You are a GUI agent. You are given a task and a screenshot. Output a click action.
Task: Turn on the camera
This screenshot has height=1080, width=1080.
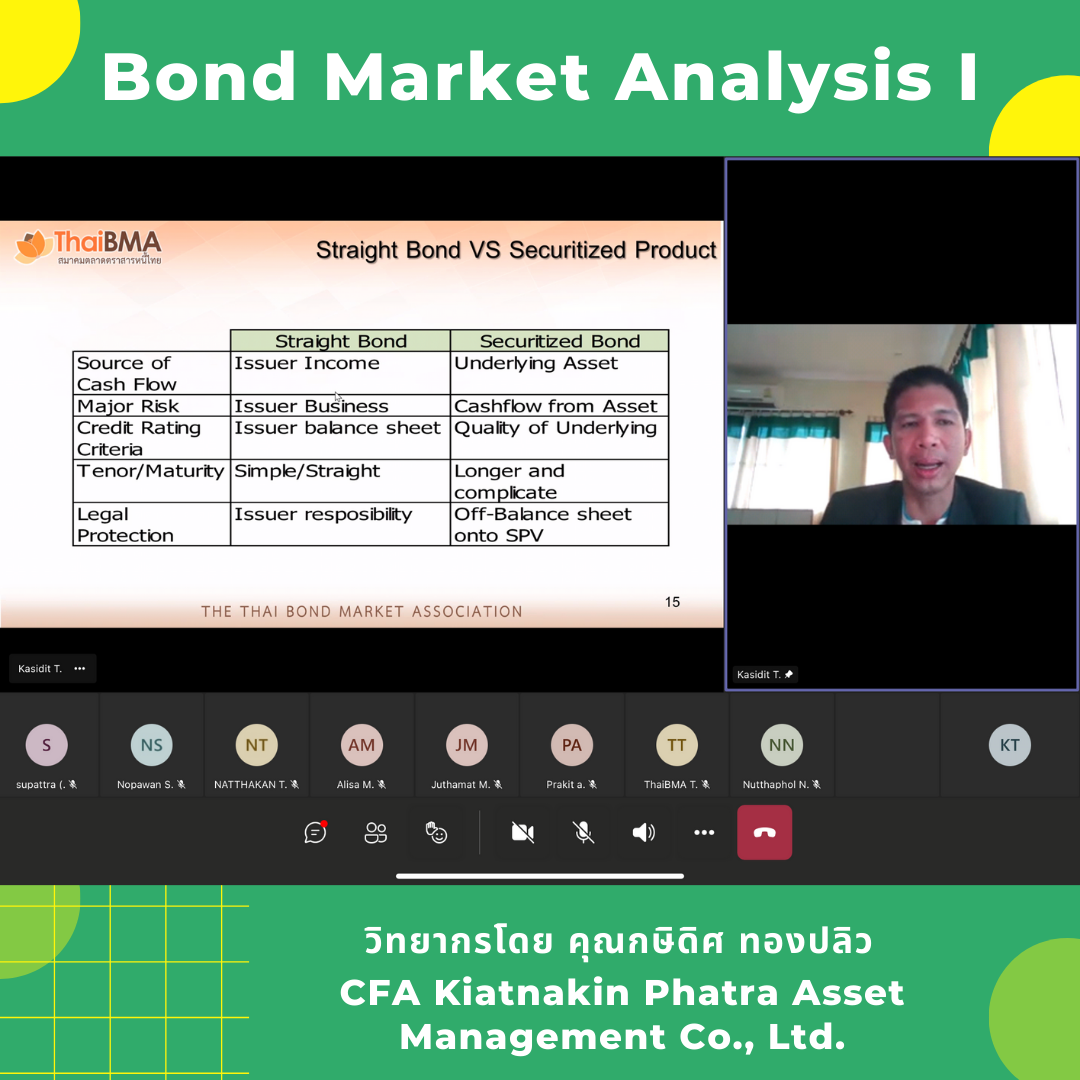click(x=522, y=832)
